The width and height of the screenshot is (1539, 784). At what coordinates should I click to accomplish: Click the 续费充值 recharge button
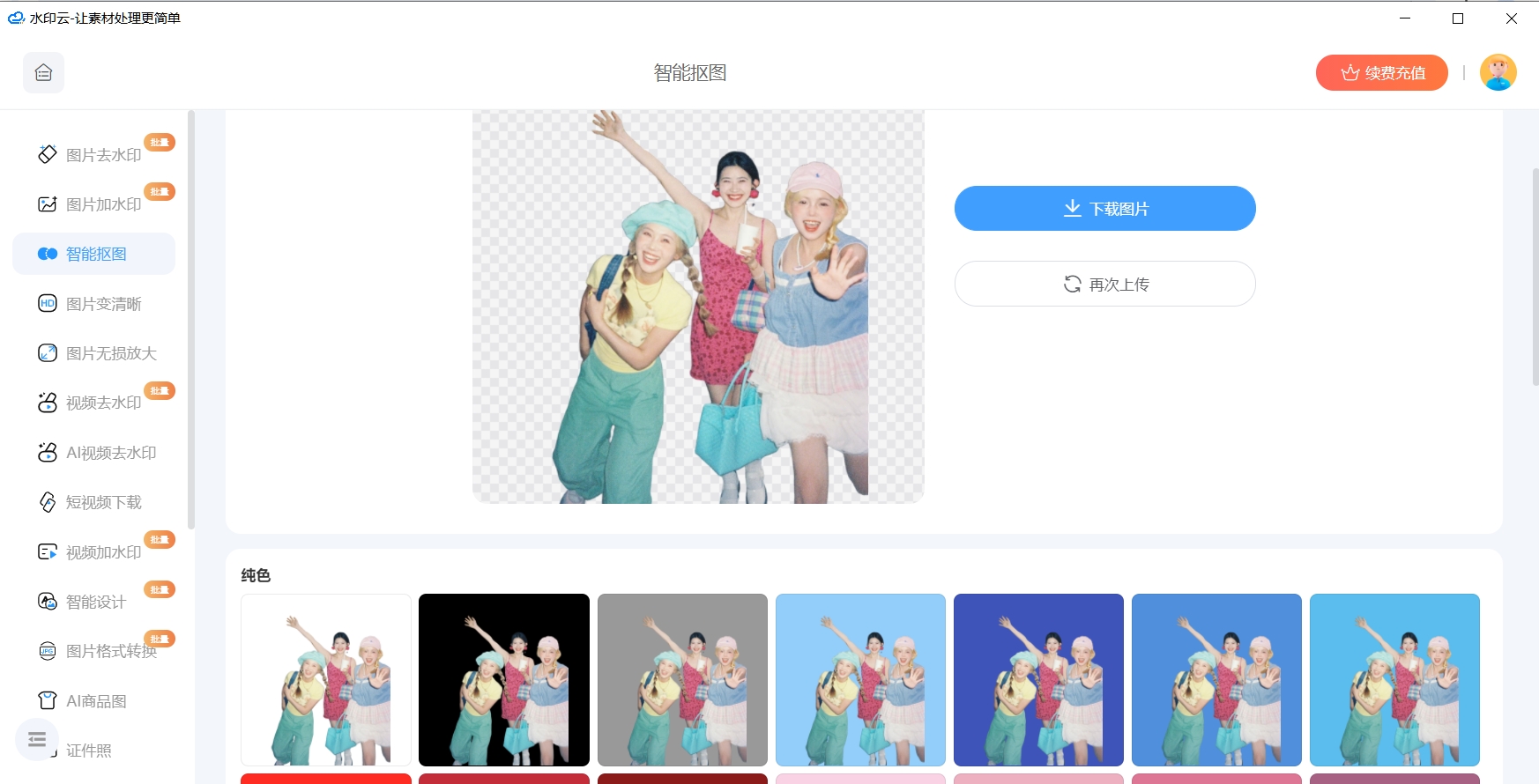[1381, 73]
